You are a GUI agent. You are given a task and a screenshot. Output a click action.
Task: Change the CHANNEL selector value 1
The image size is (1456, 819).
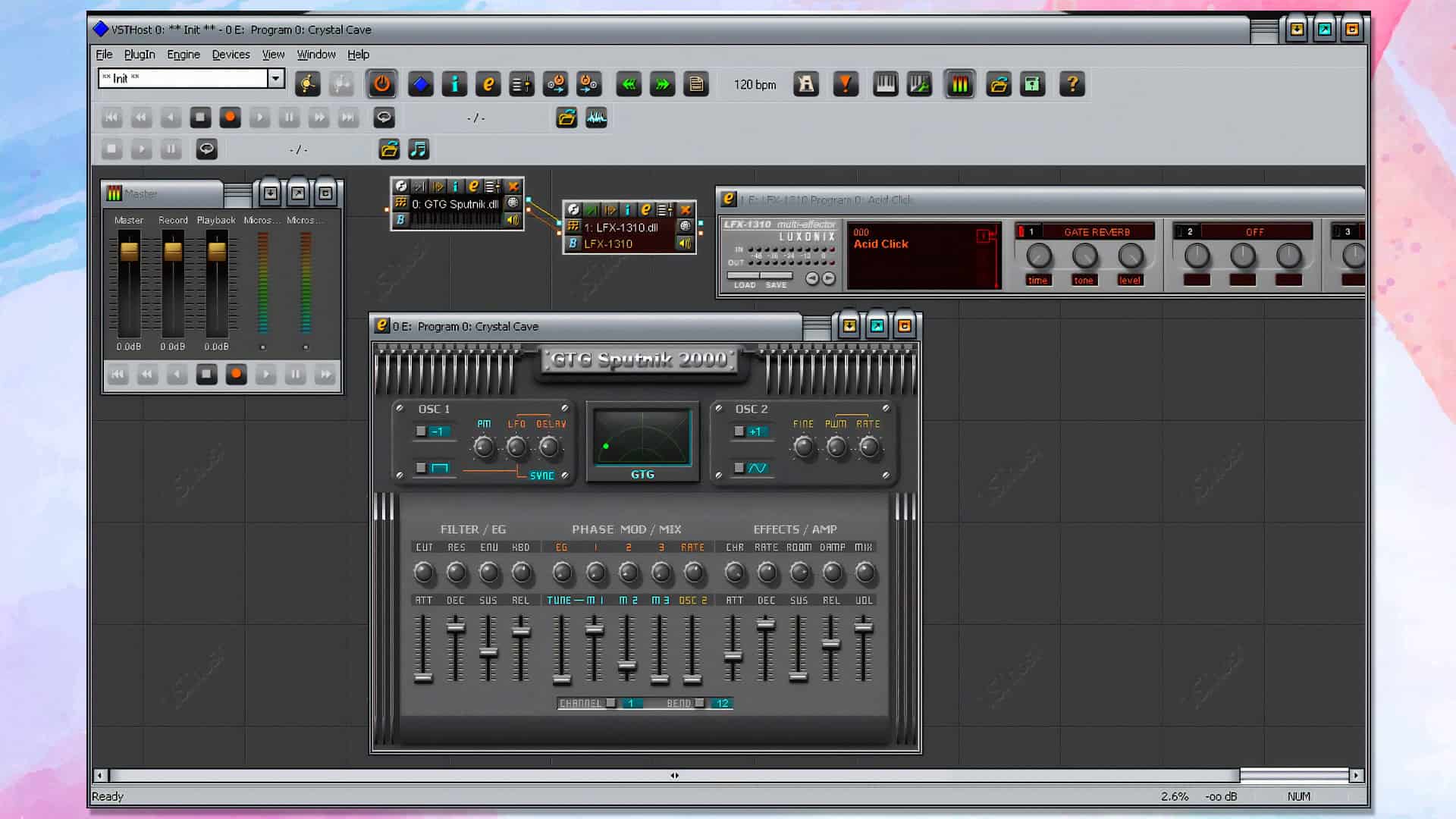point(631,703)
